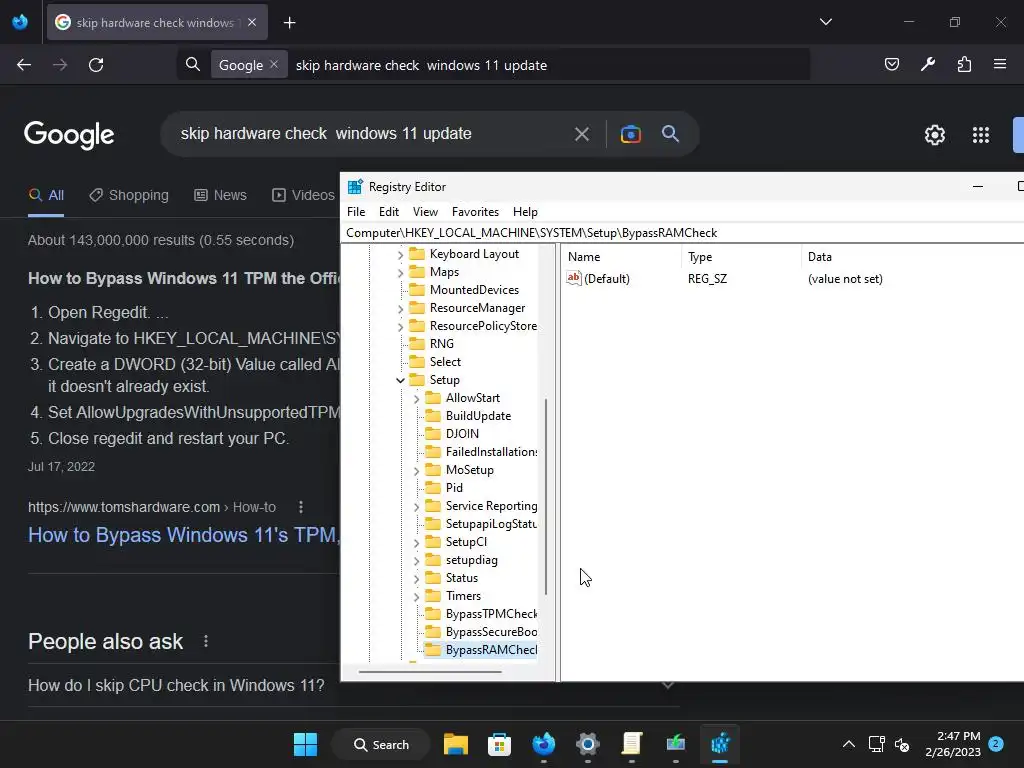The height and width of the screenshot is (768, 1024).
Task: Click the registry tree horizontal scrollbar
Action: click(x=430, y=671)
